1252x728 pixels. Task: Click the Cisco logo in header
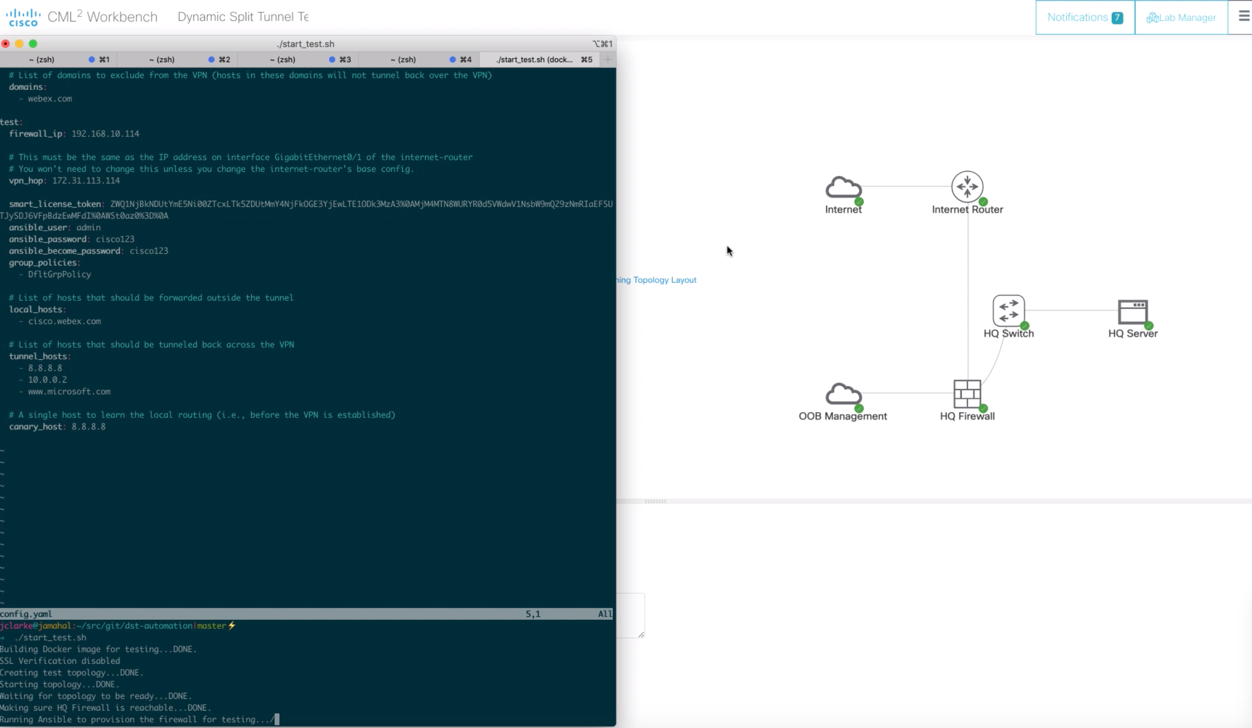pos(23,17)
